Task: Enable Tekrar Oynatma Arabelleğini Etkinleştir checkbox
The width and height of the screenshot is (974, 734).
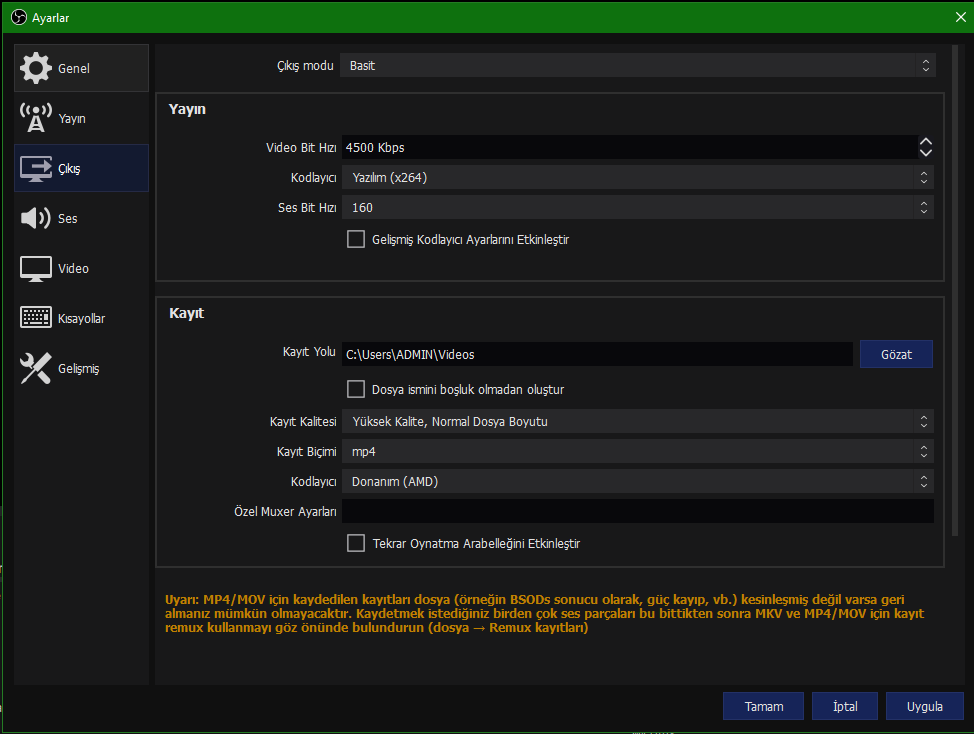Action: [356, 543]
